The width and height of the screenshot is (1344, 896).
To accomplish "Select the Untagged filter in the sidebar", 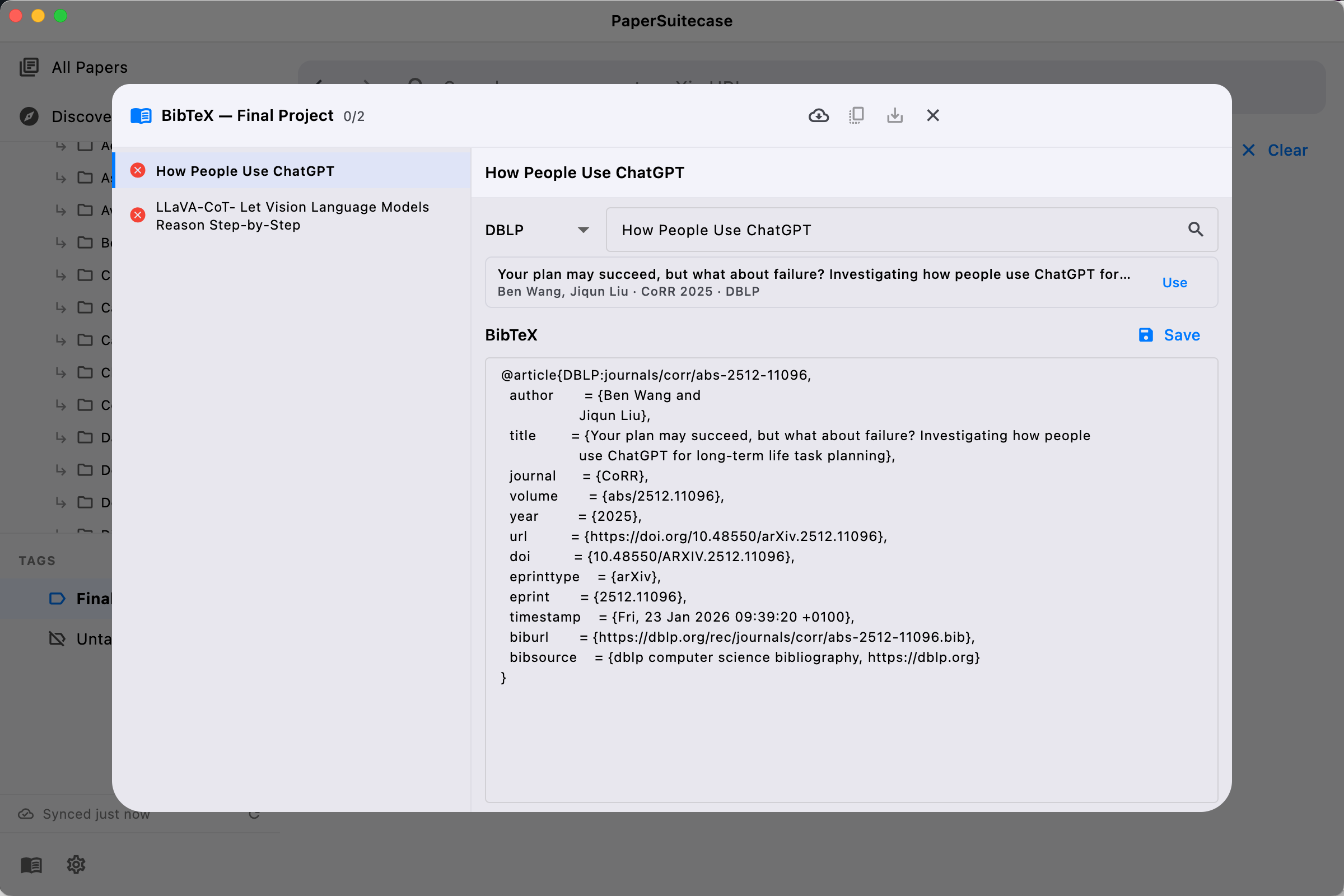I will point(95,638).
